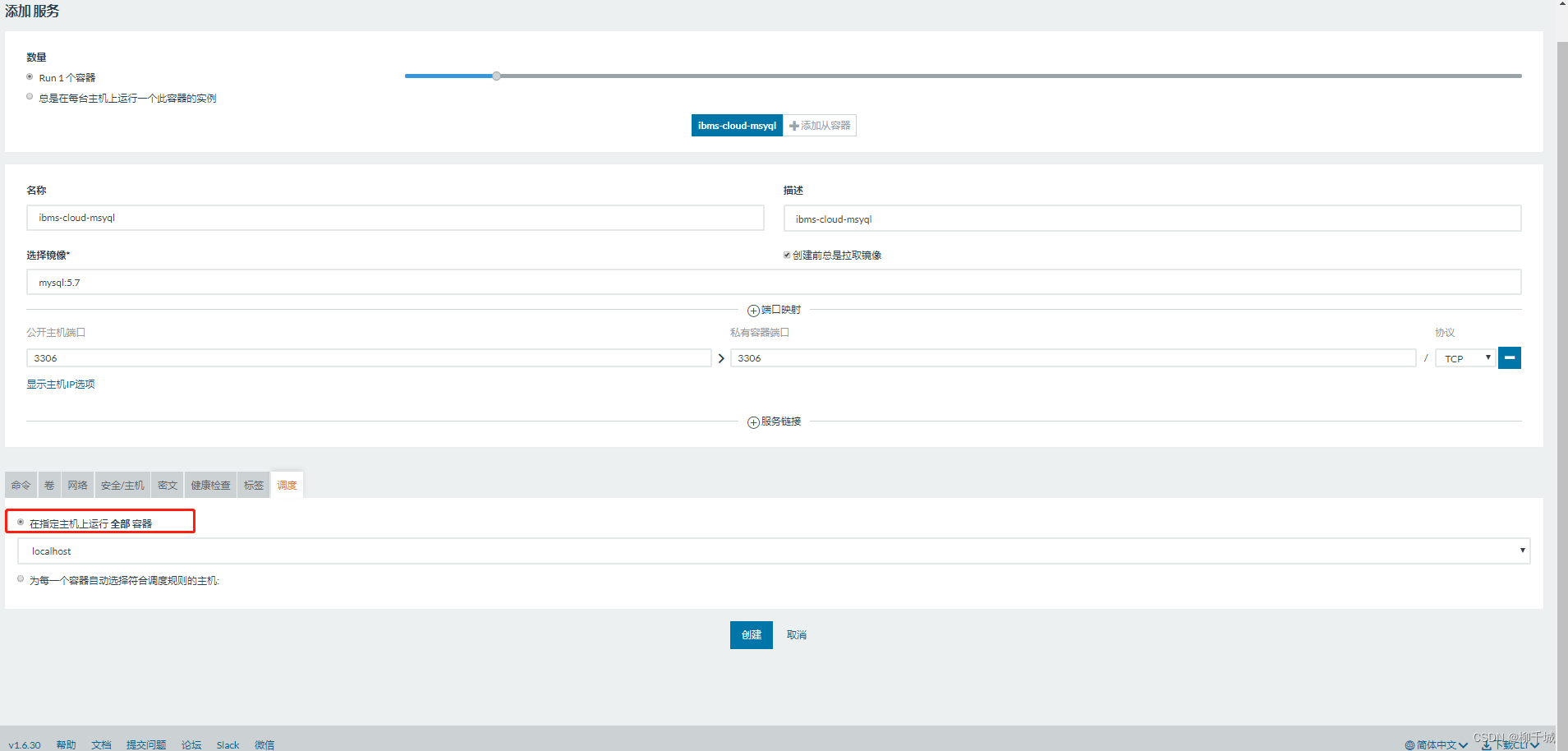
Task: Open the 提交问题 footer link
Action: click(x=146, y=745)
